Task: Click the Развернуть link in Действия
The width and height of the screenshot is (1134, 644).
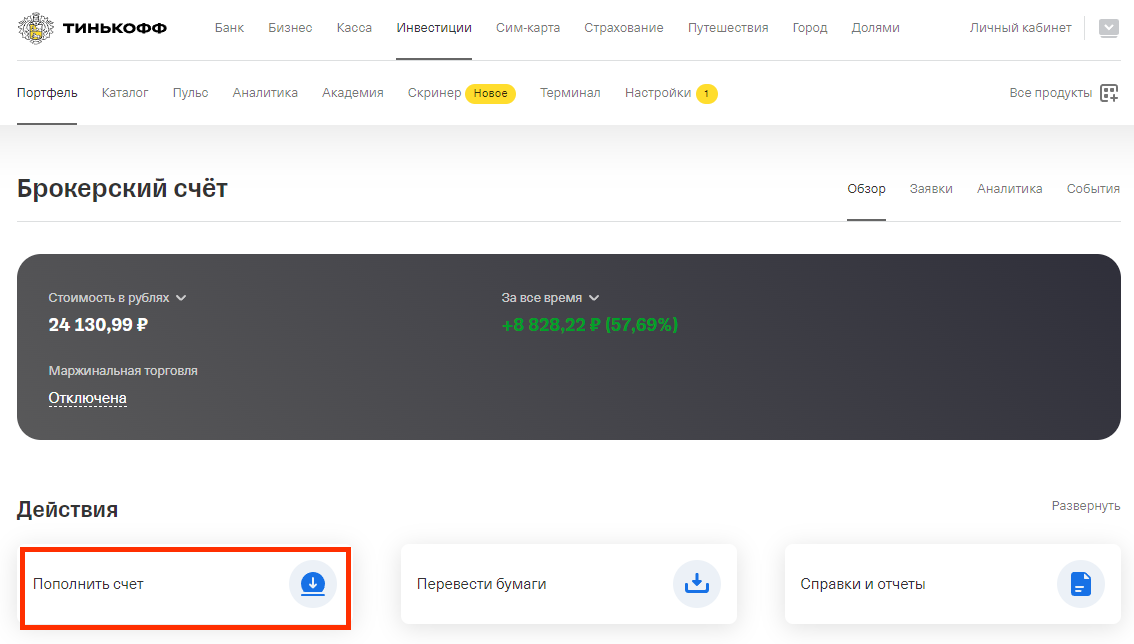Action: click(x=1086, y=506)
